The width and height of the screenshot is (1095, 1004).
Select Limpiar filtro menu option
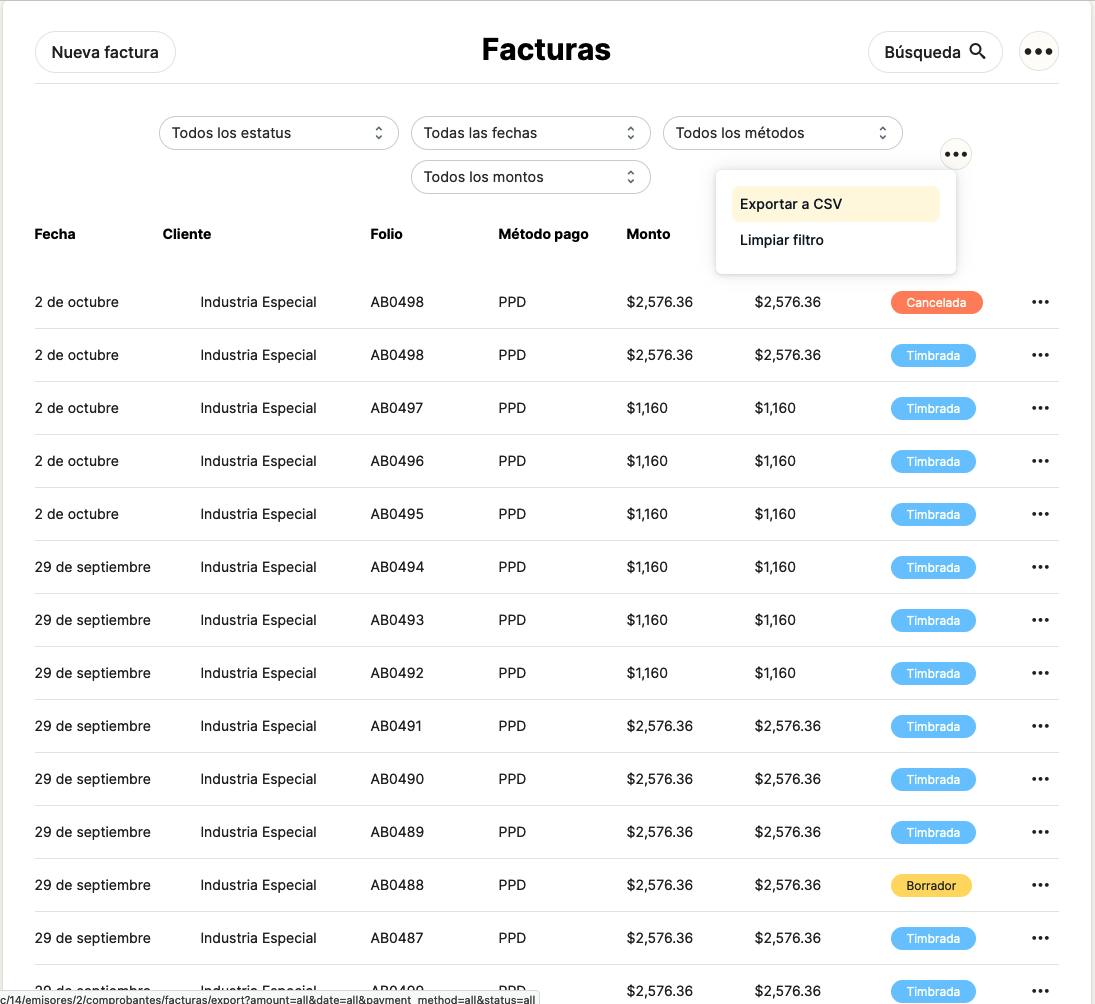[x=782, y=240]
